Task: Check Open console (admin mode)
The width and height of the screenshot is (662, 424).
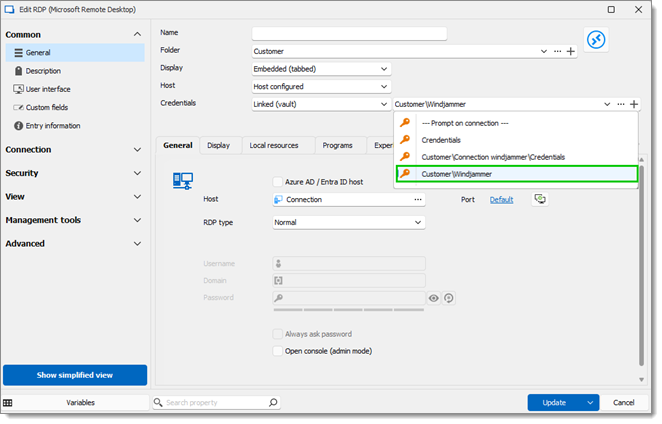Action: (x=277, y=351)
